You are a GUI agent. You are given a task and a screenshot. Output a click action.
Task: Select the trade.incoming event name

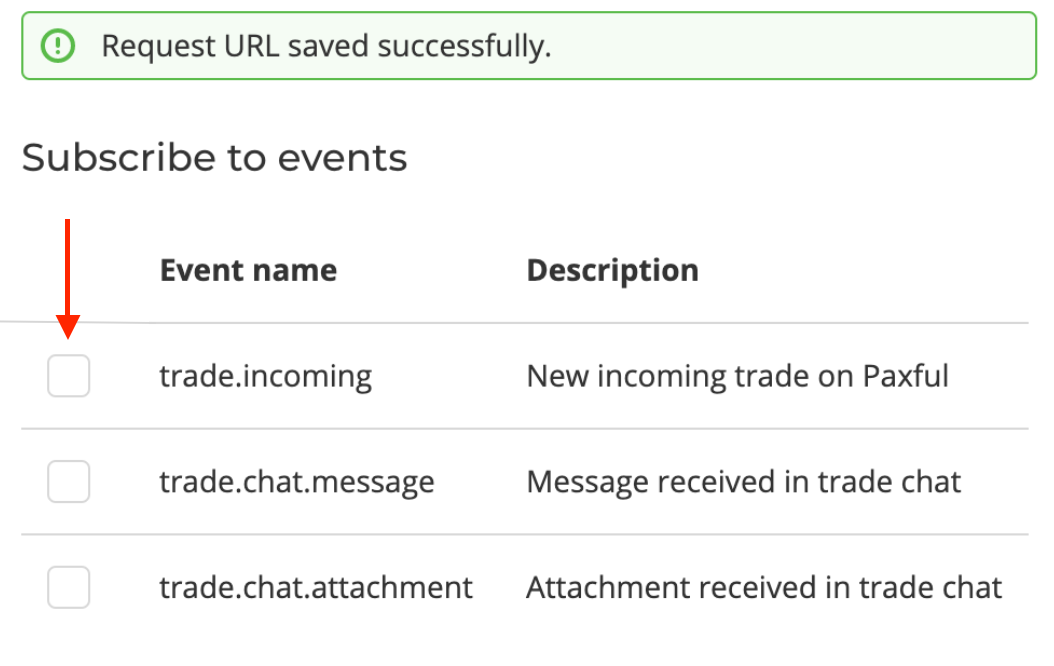[265, 376]
